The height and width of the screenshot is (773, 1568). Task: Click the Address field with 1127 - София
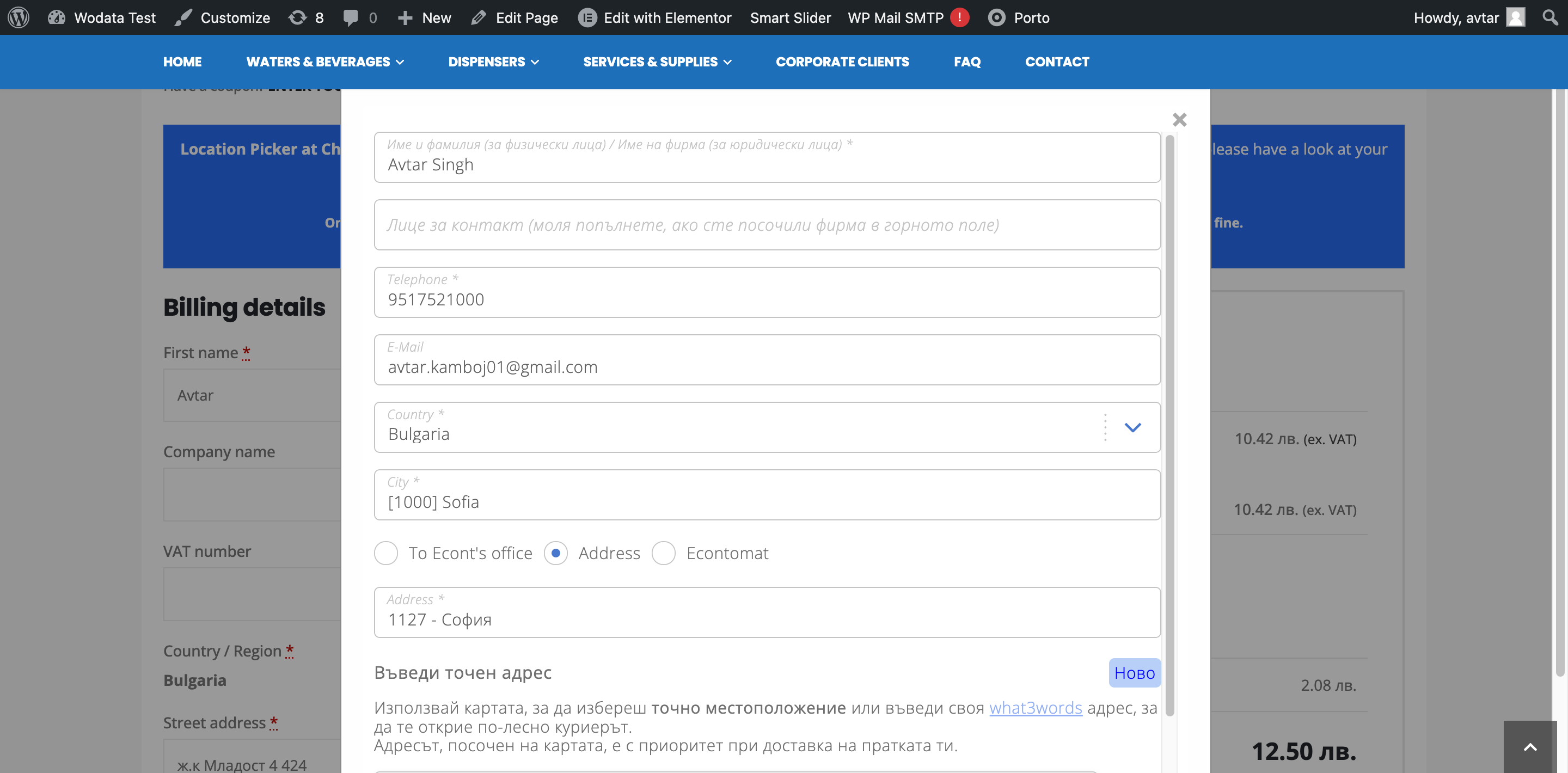(767, 612)
